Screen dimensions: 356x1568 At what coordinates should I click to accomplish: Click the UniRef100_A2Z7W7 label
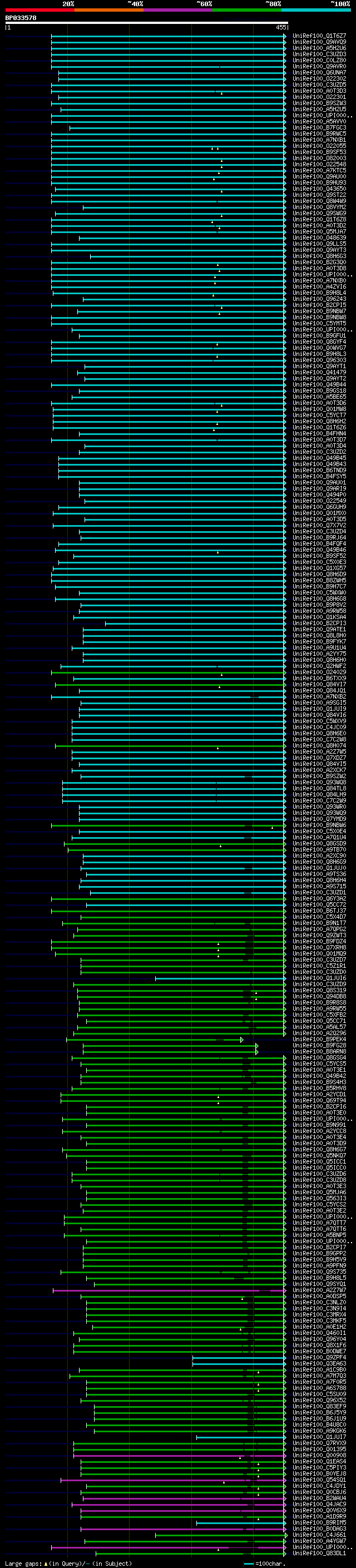tap(319, 1290)
